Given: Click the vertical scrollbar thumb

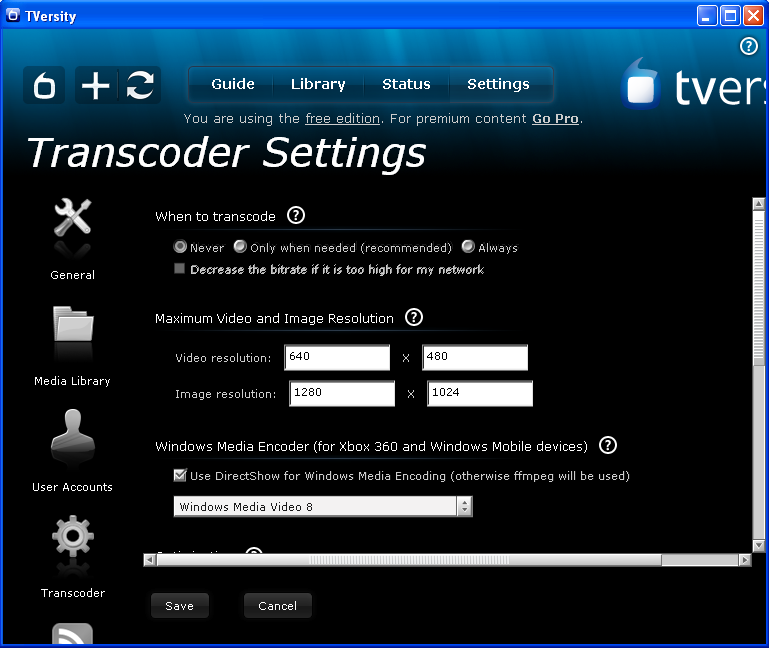Looking at the screenshot, I should click(x=759, y=288).
